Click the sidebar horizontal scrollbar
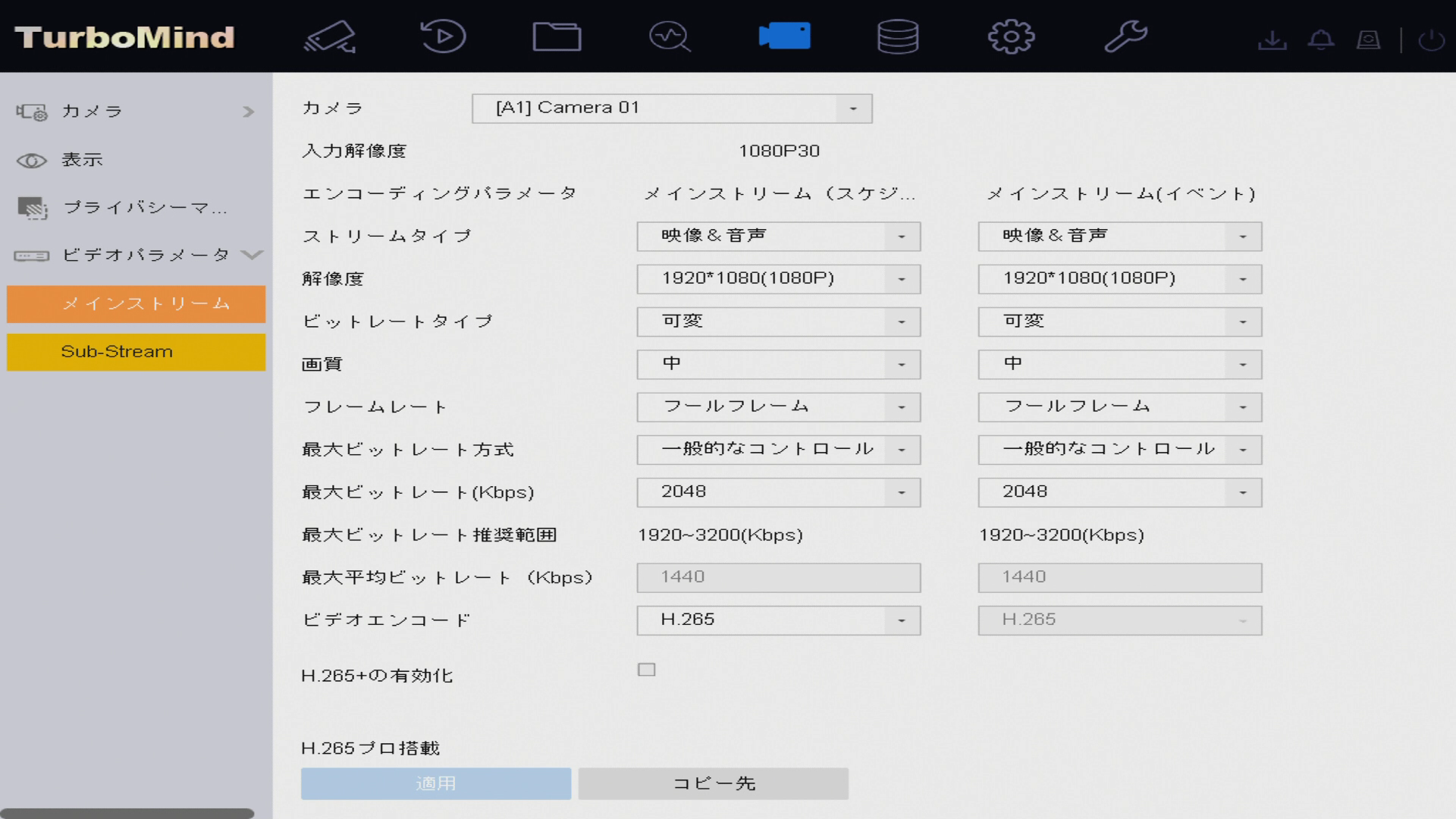 (127, 813)
